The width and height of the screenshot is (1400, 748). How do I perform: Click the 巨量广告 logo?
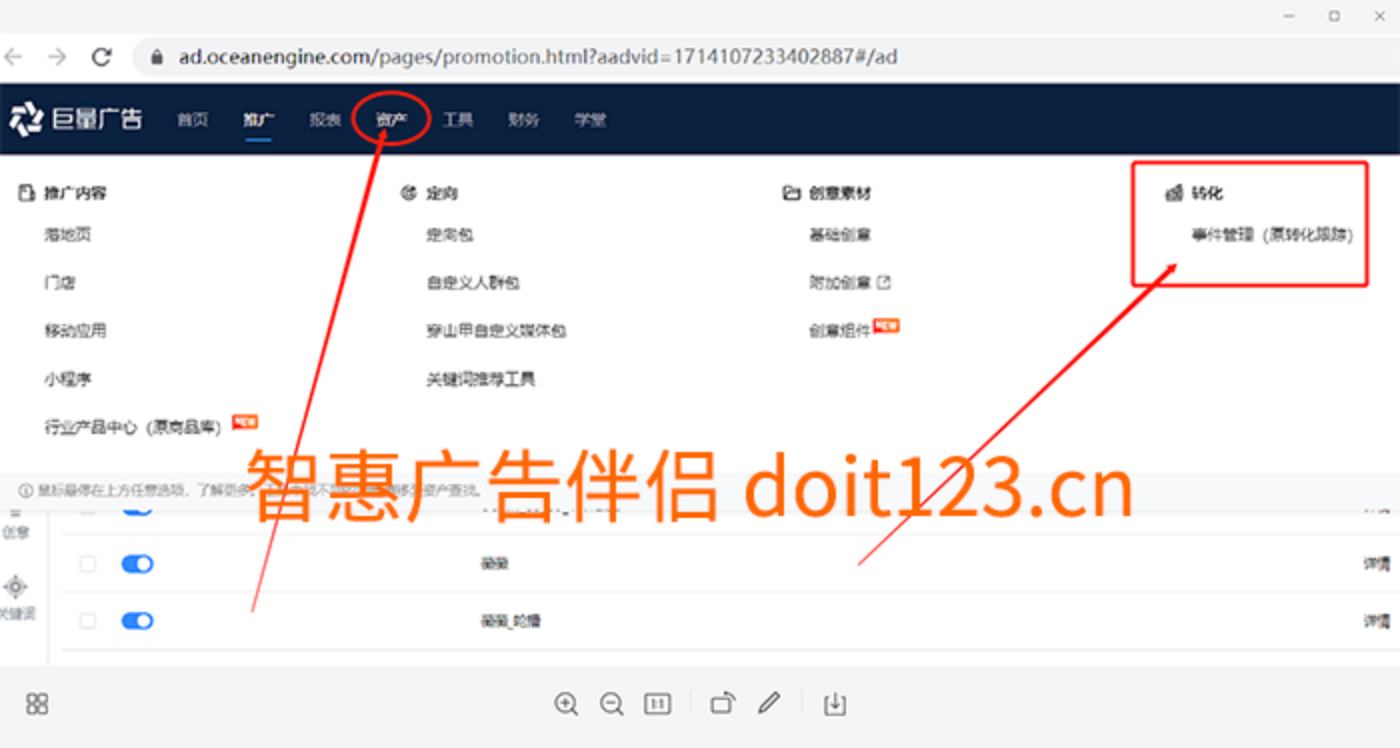[76, 119]
